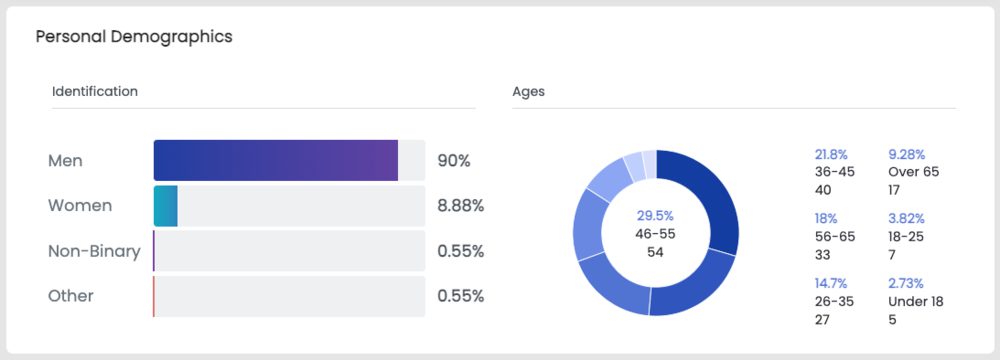The image size is (1000, 360).
Task: Click the 90% value for Men
Action: pyautogui.click(x=453, y=161)
